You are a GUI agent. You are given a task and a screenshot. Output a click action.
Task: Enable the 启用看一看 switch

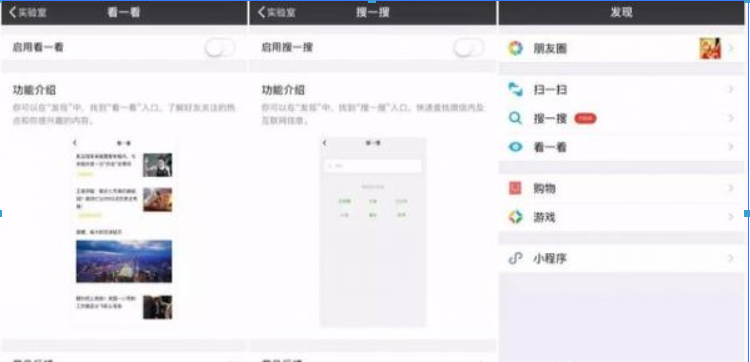coord(220,48)
